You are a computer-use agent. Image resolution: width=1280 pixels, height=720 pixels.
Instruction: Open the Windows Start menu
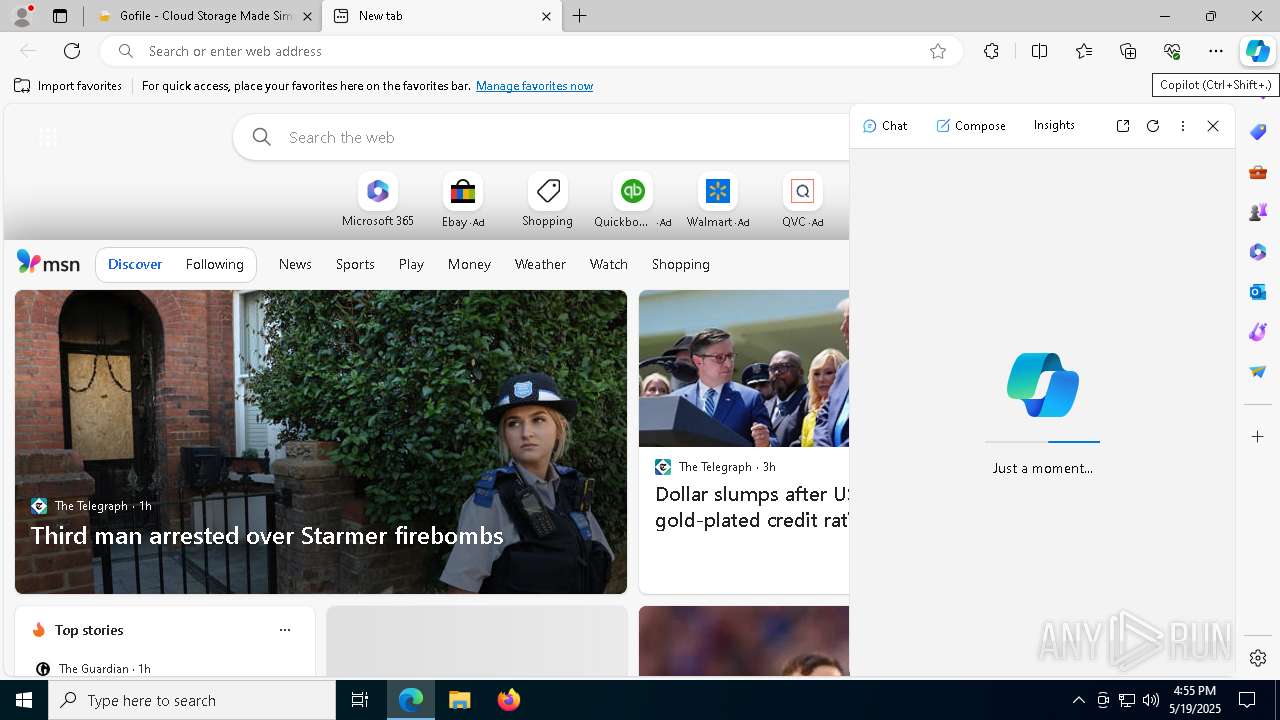pos(24,700)
